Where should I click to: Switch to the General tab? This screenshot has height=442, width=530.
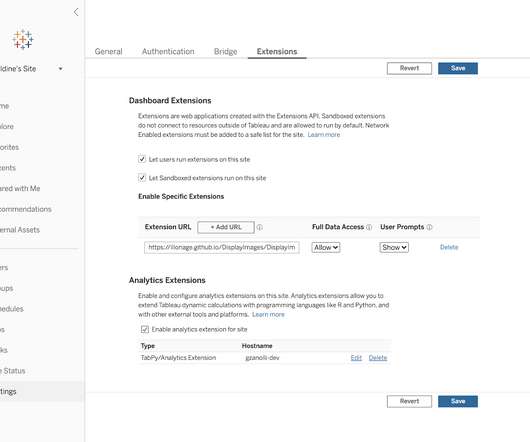109,52
